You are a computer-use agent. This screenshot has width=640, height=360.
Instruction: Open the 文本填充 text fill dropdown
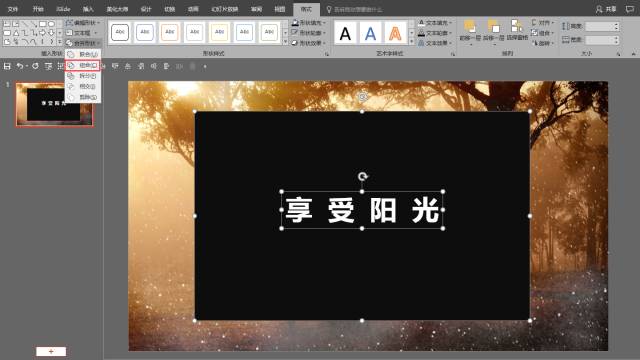435,23
